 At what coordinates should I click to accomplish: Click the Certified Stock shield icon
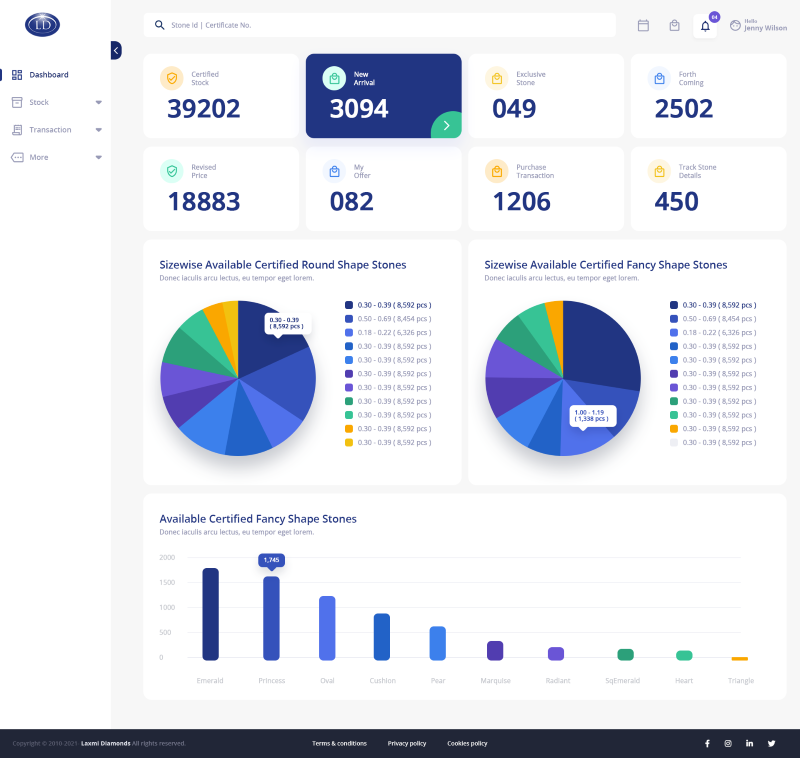172,78
